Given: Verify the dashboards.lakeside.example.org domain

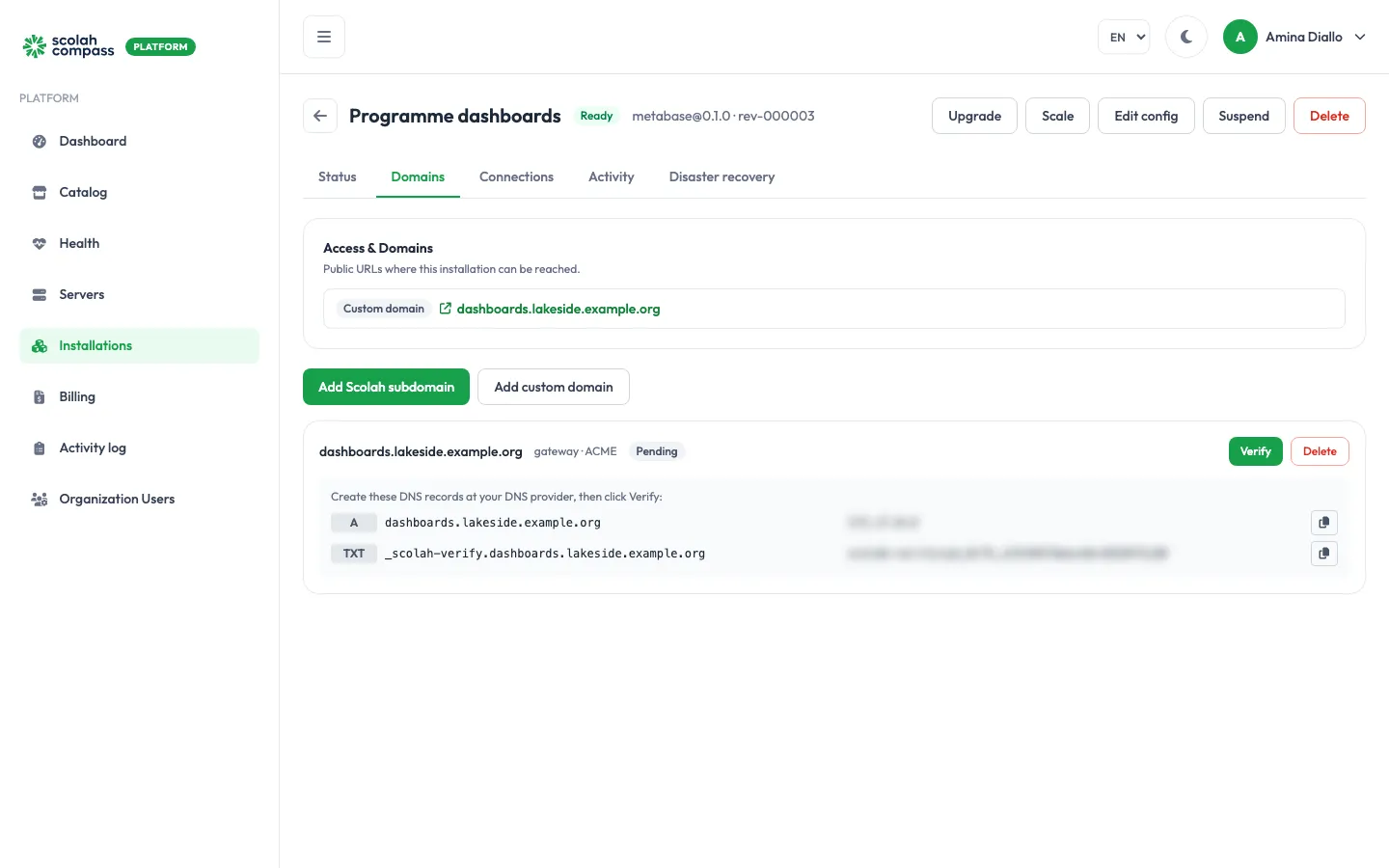Looking at the screenshot, I should (1256, 451).
